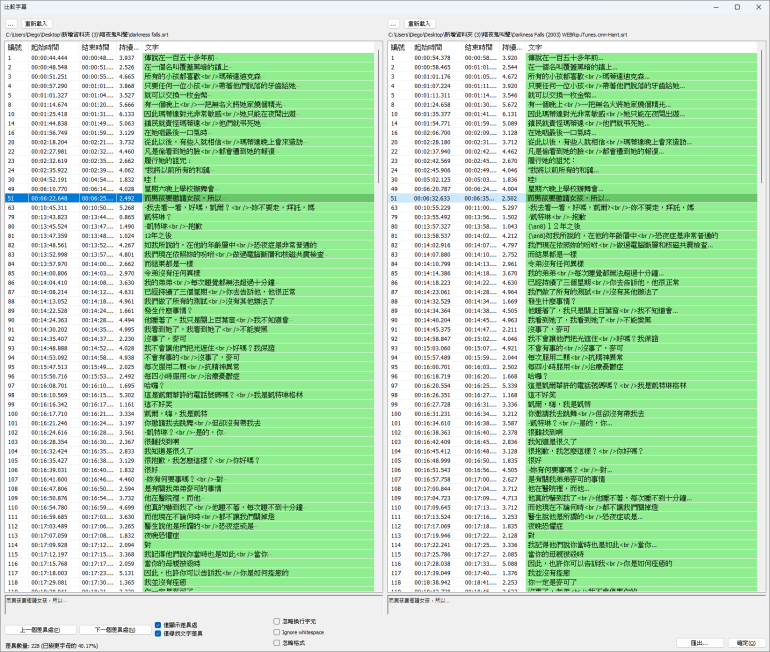Toggle the 僅尋找文字差異 checkbox
The image size is (770, 652).
(158, 633)
